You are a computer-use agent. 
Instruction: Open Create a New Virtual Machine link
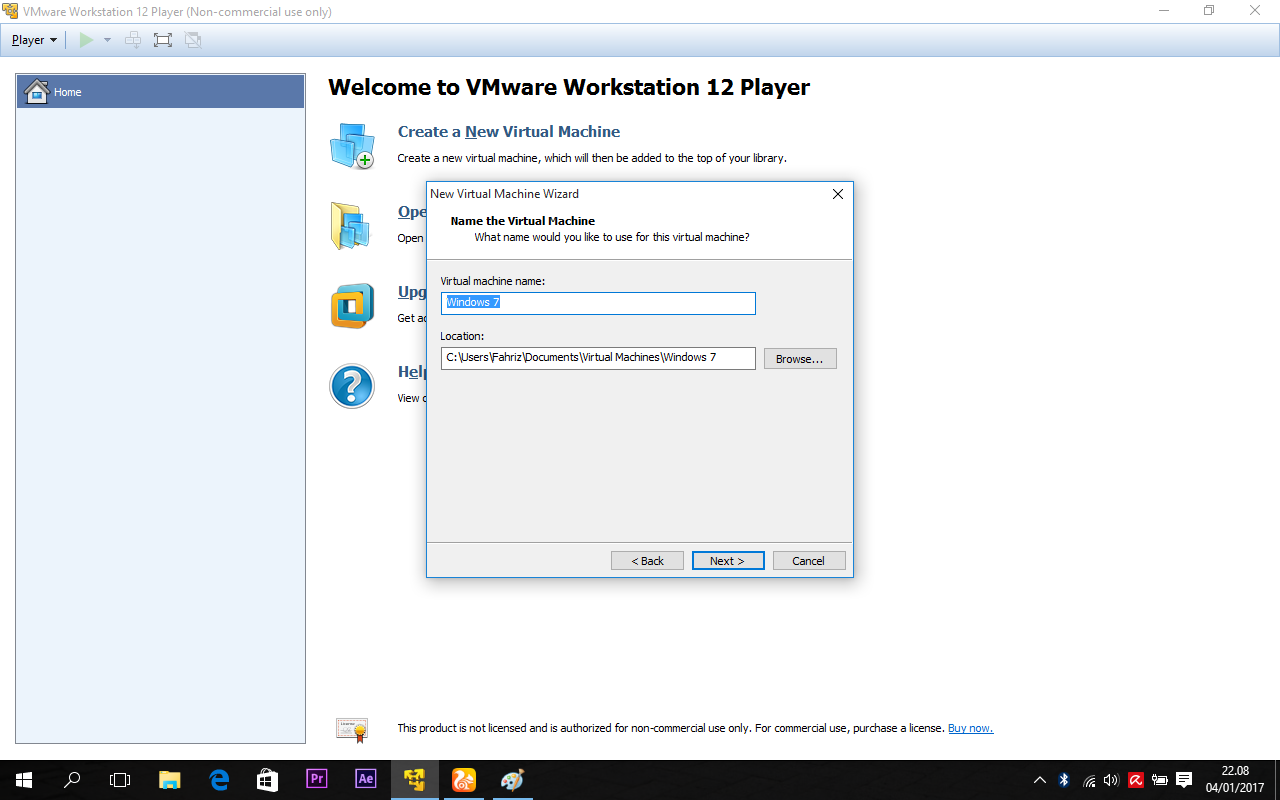[509, 132]
